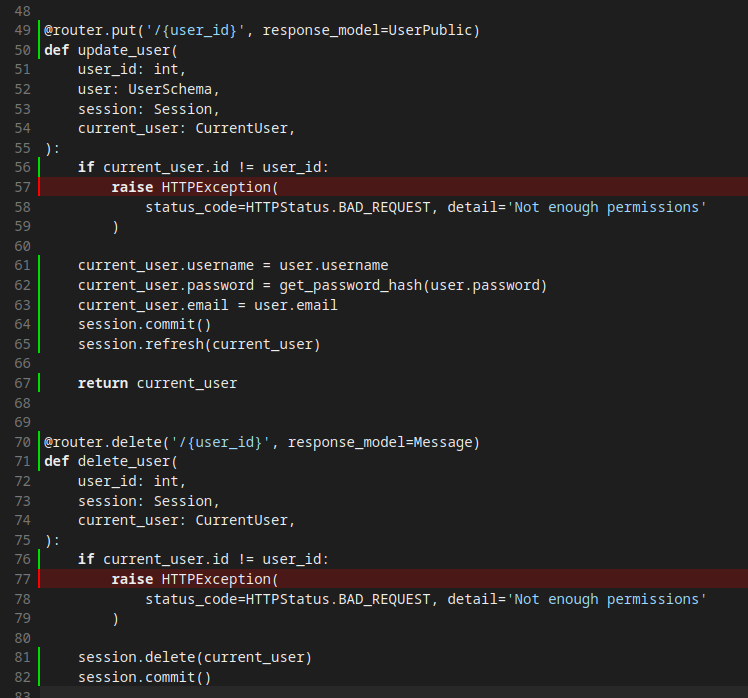The width and height of the screenshot is (748, 698).
Task: Click line number 77 in the gutter
Action: point(22,579)
